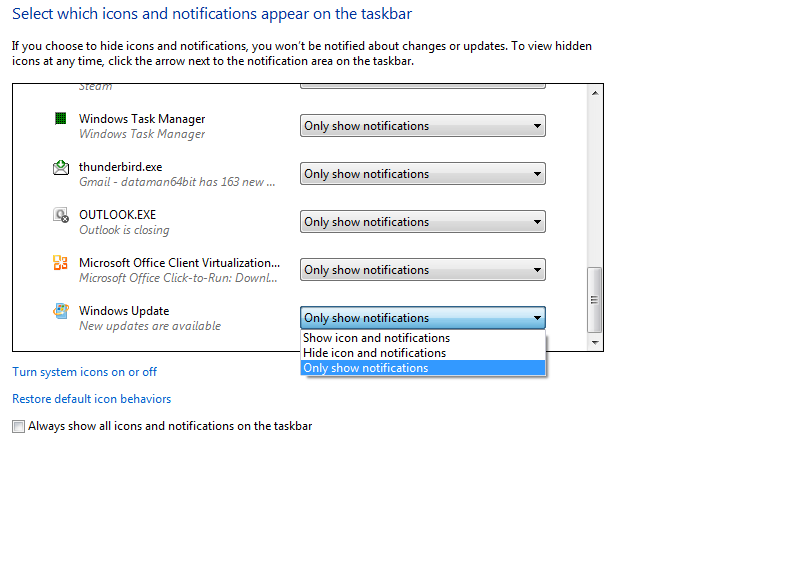The height and width of the screenshot is (583, 792).
Task: Click the Microsoft Office Client Virtualization icon
Action: (61, 263)
